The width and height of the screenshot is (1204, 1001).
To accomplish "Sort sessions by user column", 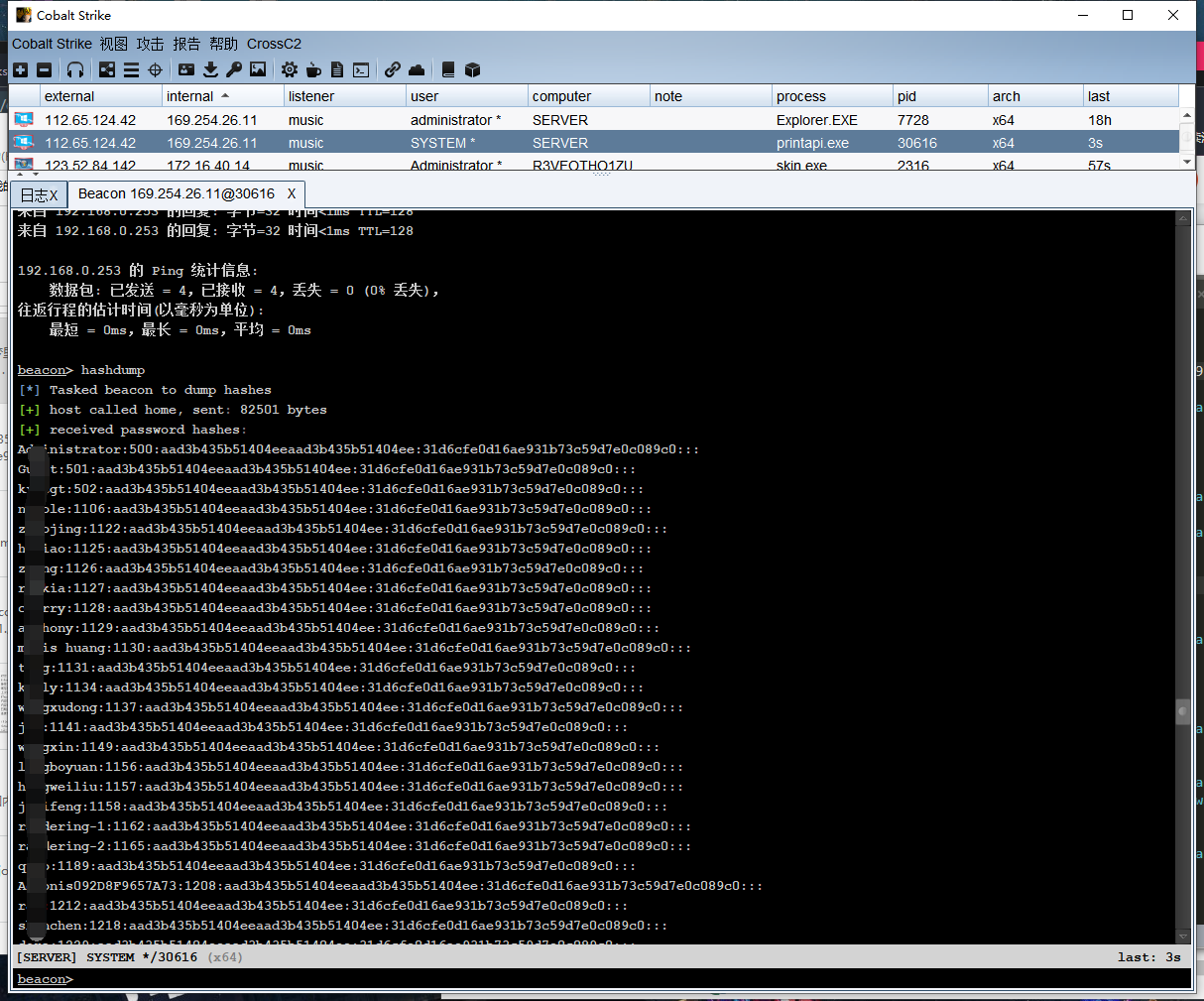I will (x=467, y=96).
